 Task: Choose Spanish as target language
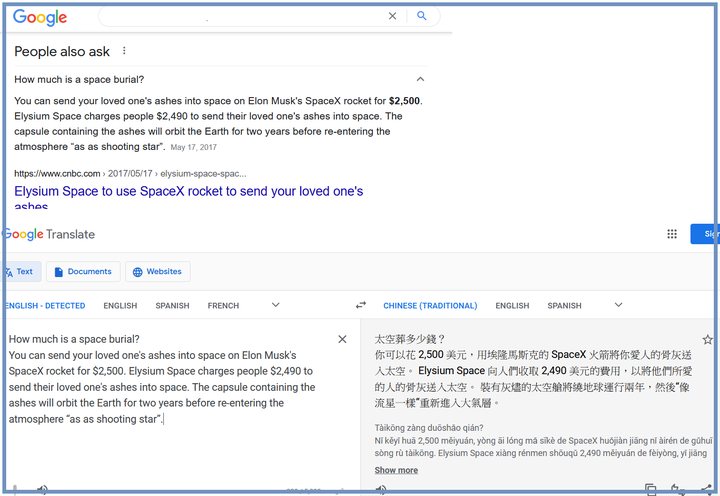click(x=564, y=305)
